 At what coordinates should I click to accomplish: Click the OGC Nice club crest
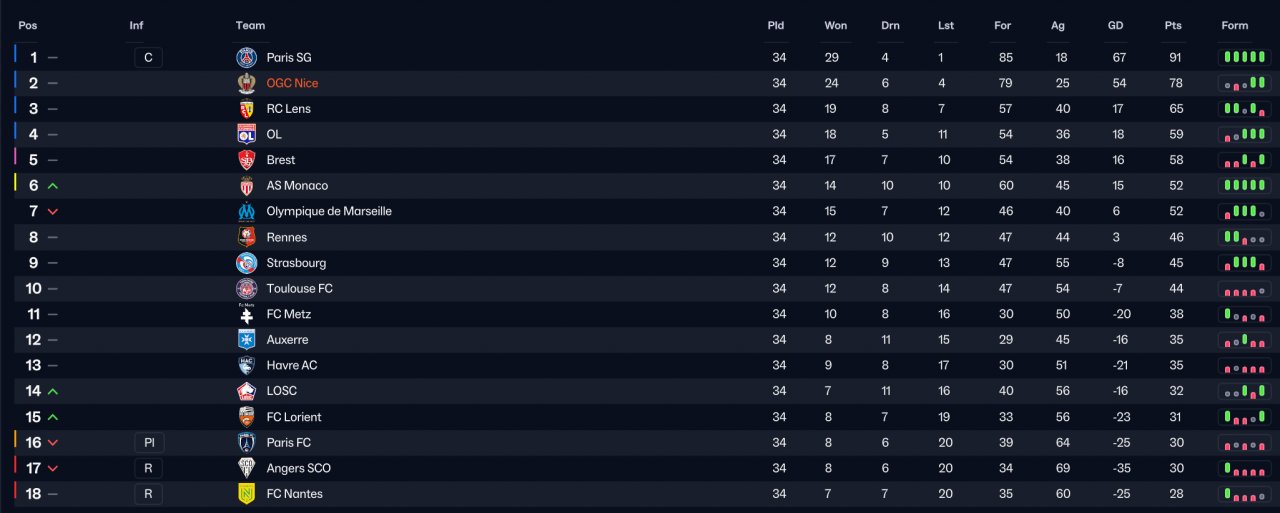(x=246, y=83)
